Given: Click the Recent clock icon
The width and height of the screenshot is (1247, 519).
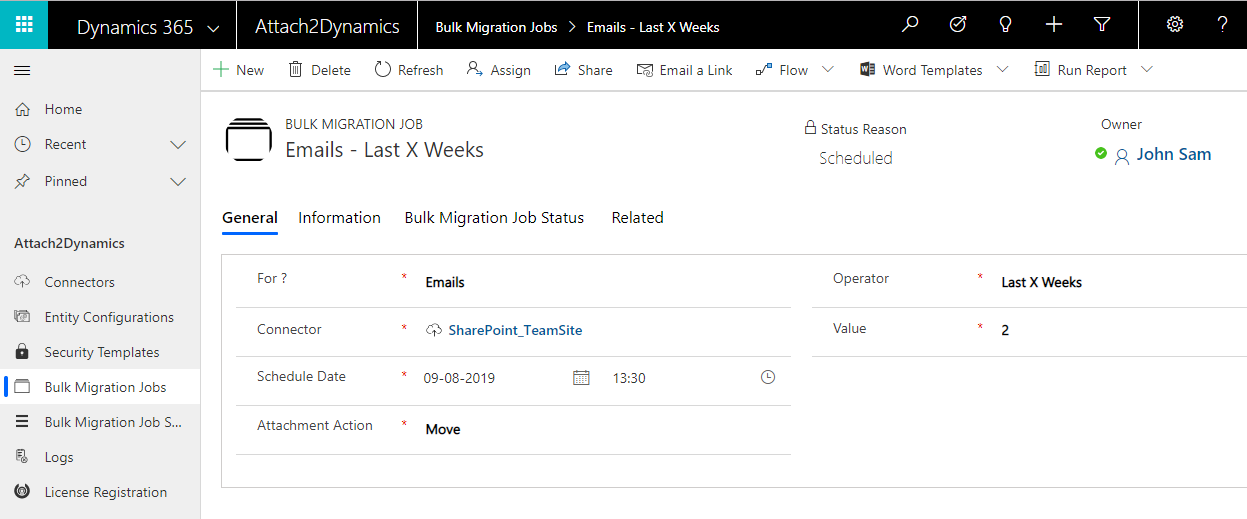Looking at the screenshot, I should (22, 144).
